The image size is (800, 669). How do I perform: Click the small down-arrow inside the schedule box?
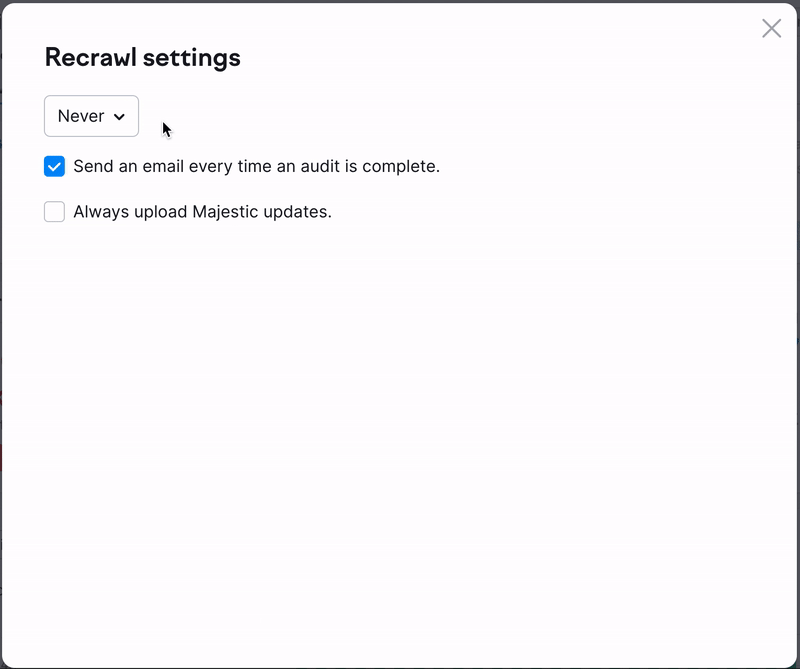120,117
